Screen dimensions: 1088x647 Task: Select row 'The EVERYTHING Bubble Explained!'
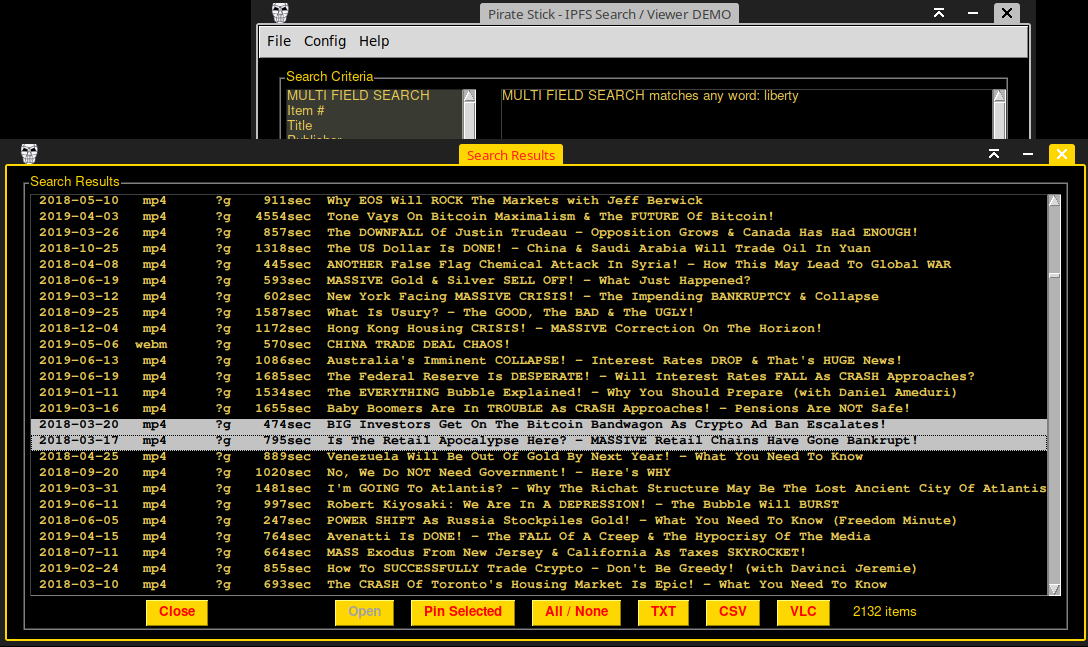click(539, 392)
